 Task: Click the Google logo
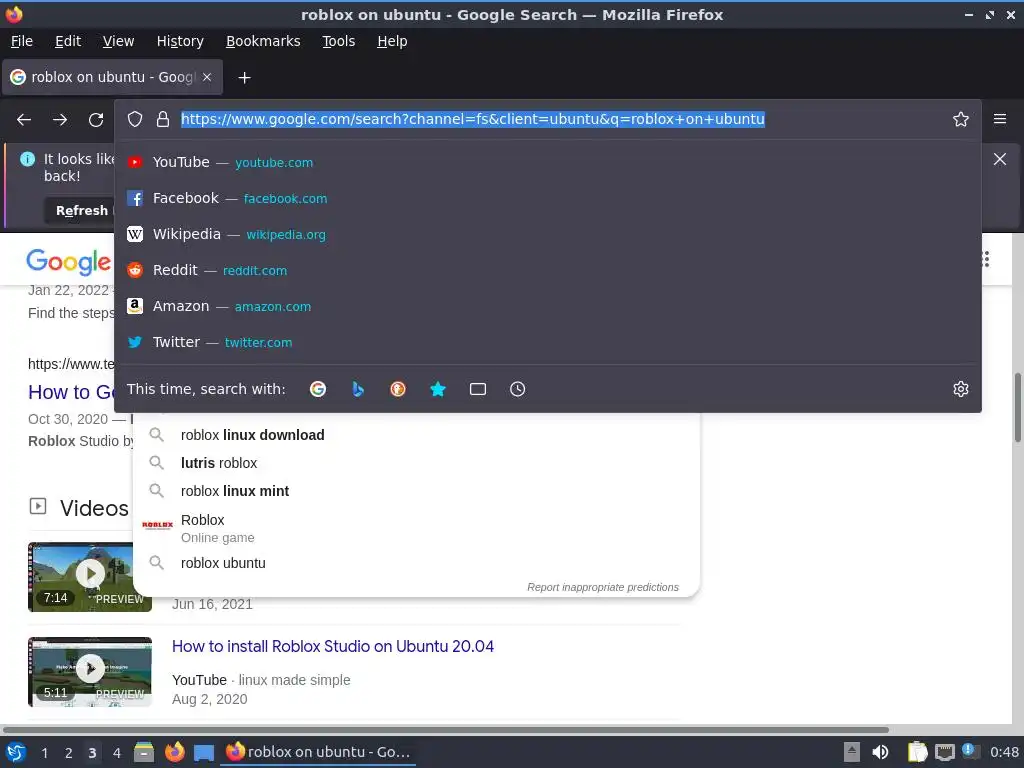point(69,261)
